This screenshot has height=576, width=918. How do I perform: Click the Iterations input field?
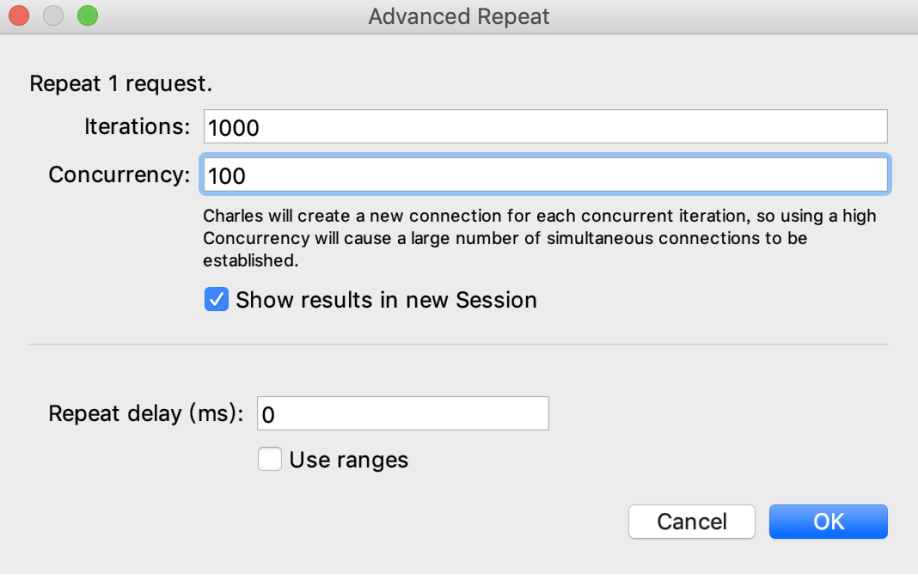(x=545, y=126)
